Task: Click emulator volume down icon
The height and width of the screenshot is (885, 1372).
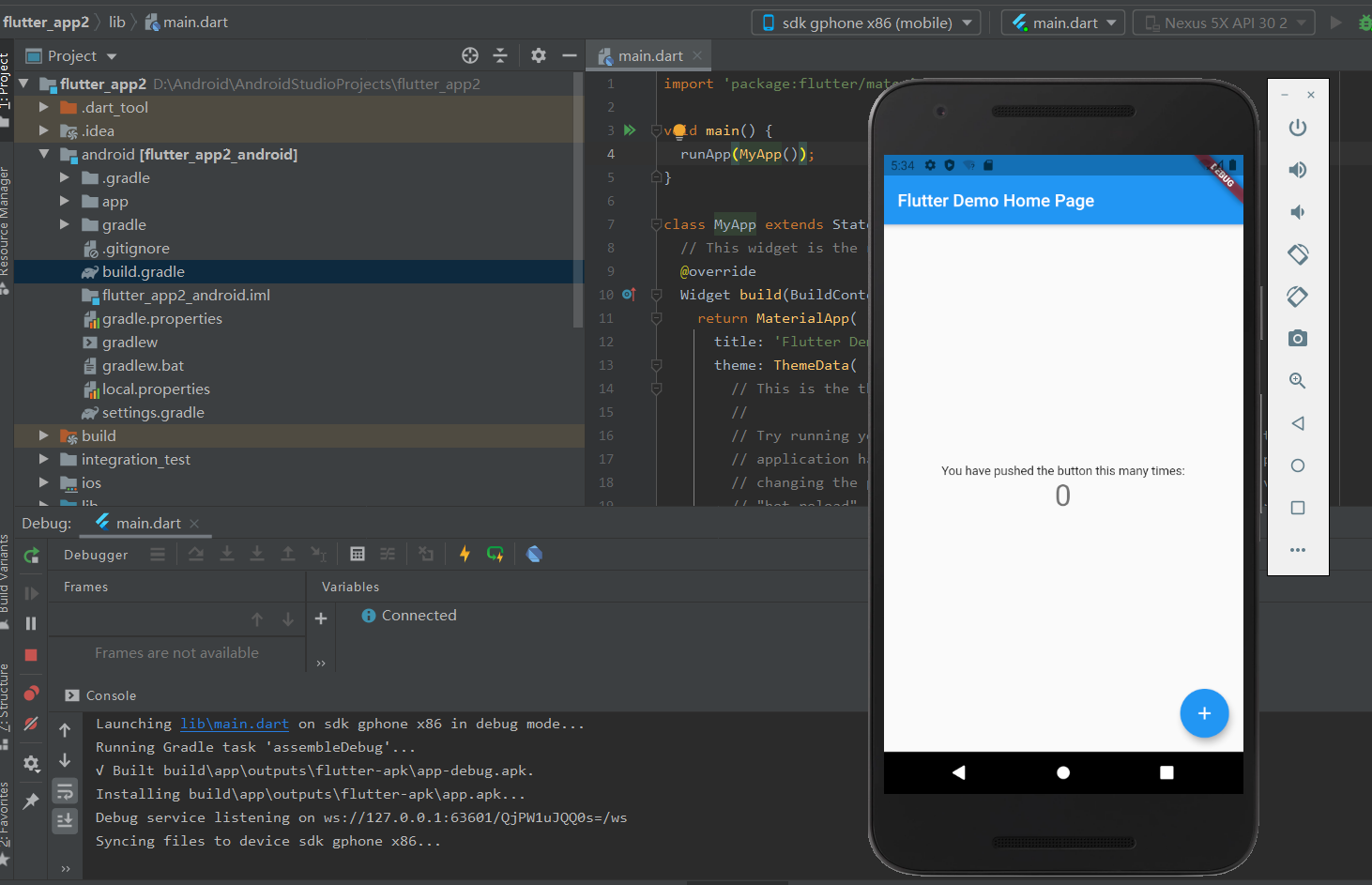Action: pyautogui.click(x=1298, y=212)
